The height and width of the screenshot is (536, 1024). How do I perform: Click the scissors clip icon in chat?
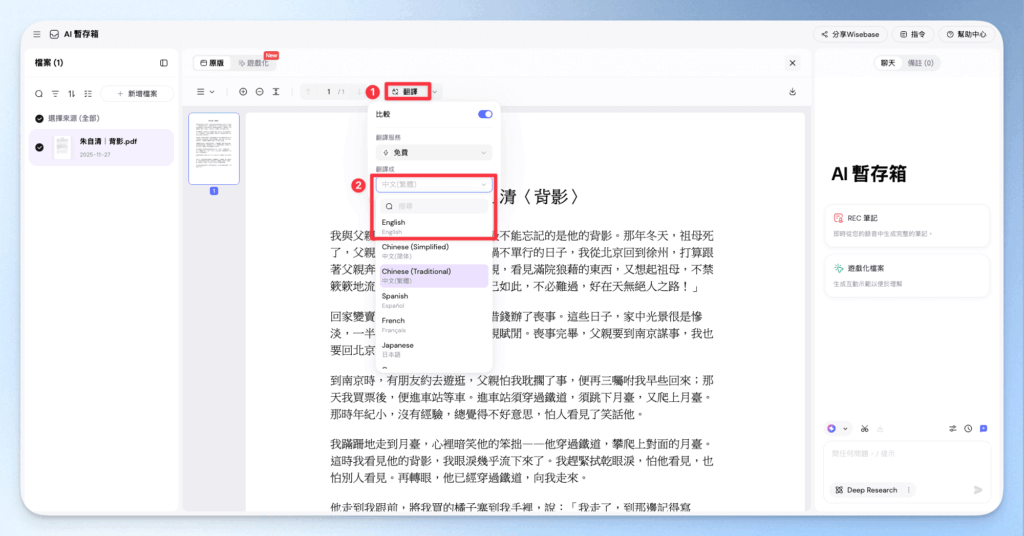click(865, 429)
